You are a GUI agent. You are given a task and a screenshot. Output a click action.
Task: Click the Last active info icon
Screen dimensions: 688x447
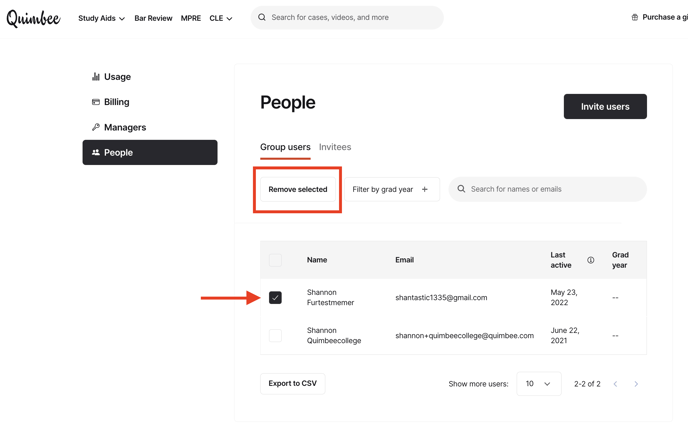(591, 260)
